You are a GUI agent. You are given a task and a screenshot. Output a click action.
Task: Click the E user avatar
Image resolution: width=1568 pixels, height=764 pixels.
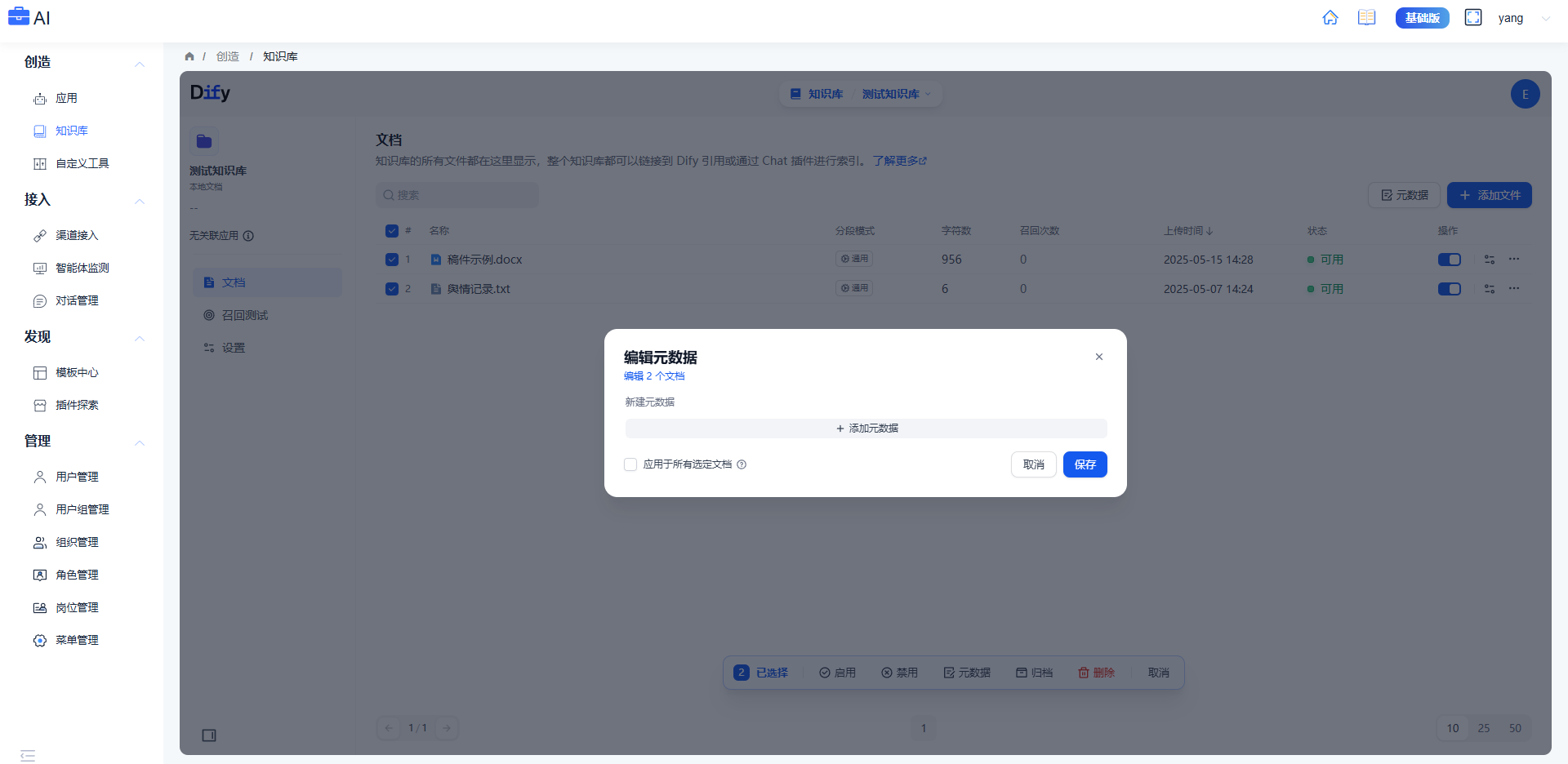(1525, 94)
